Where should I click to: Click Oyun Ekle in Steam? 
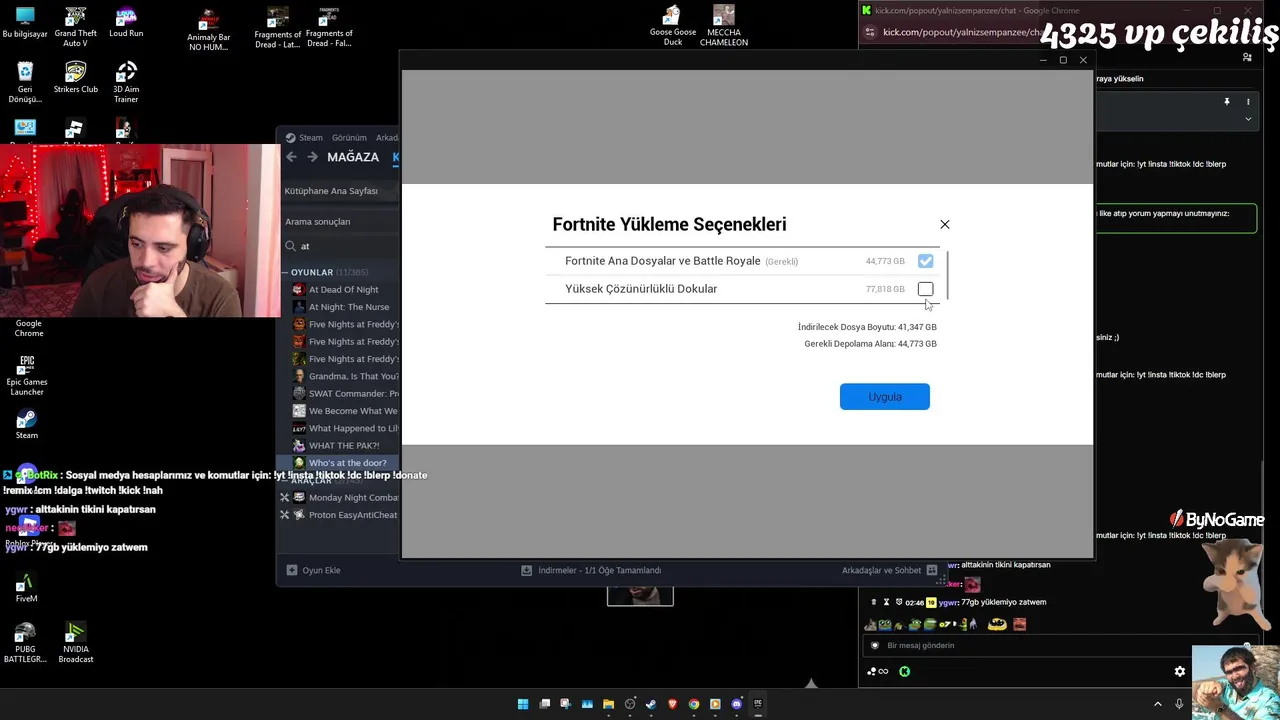tap(314, 570)
